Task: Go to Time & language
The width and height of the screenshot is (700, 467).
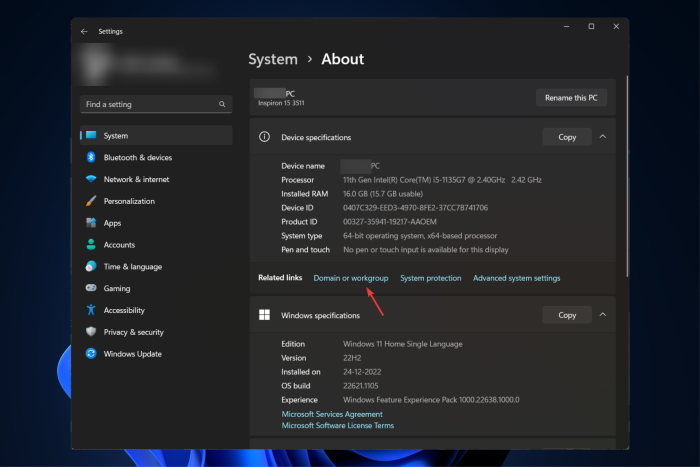Action: [156, 267]
